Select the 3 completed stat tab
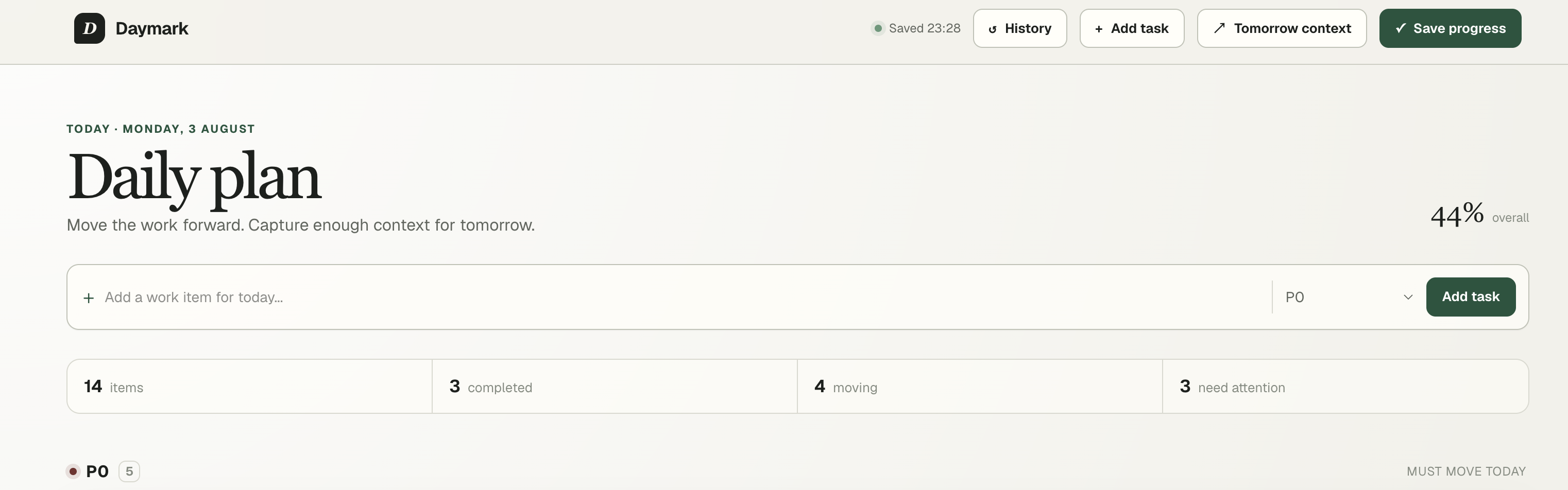 (614, 387)
